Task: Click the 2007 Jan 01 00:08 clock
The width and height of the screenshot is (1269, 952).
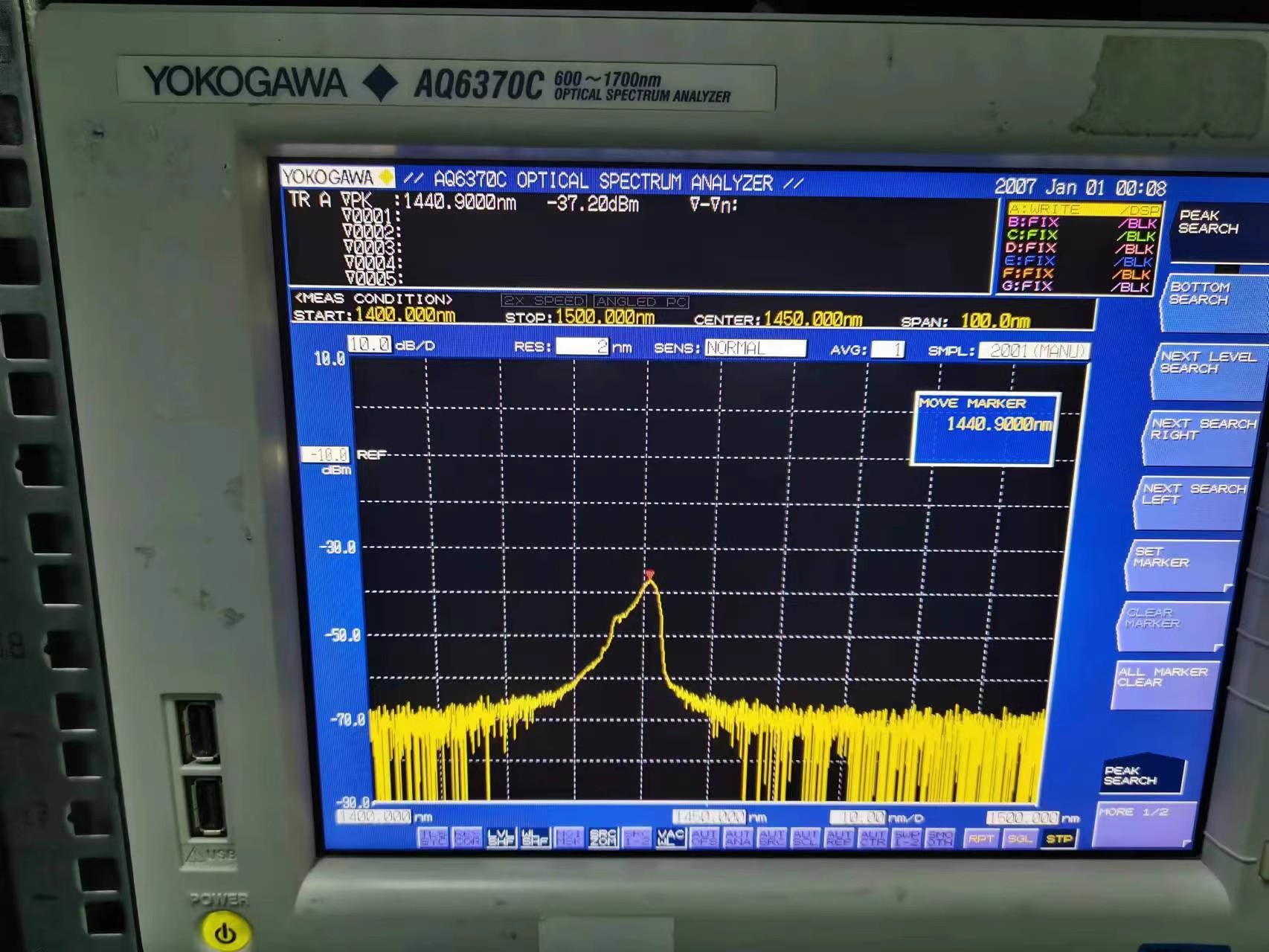Action: click(1081, 187)
